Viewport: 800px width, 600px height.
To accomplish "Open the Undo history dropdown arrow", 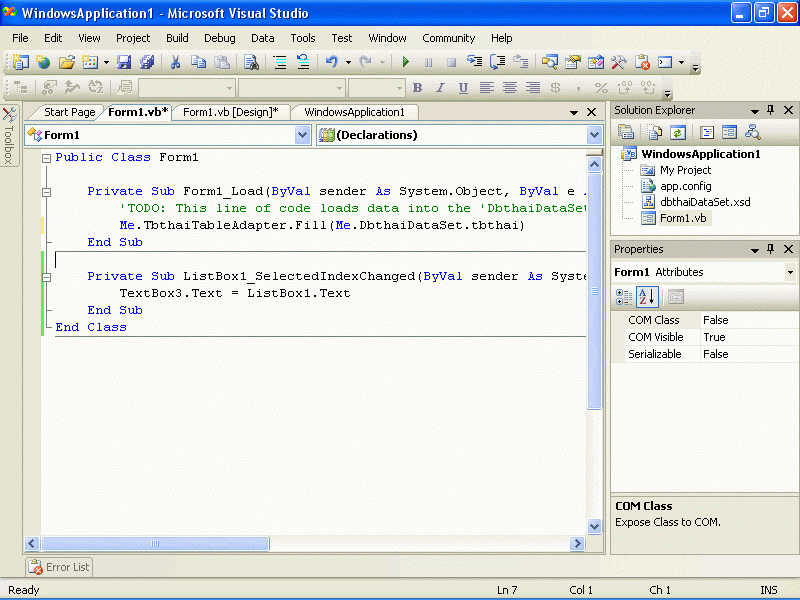I will point(348,62).
